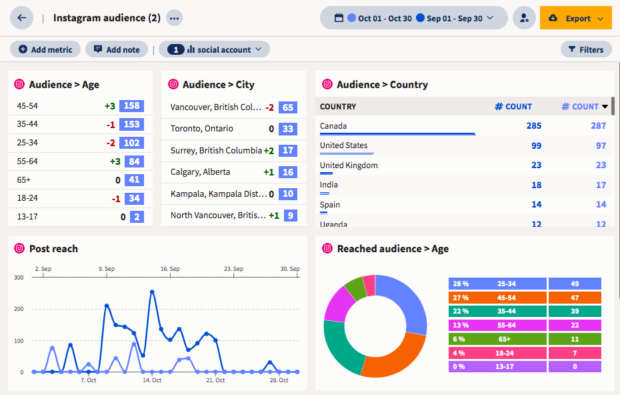Screen dimensions: 620x395
Task: Click the highest peak point on Post reach chart
Action: click(152, 292)
